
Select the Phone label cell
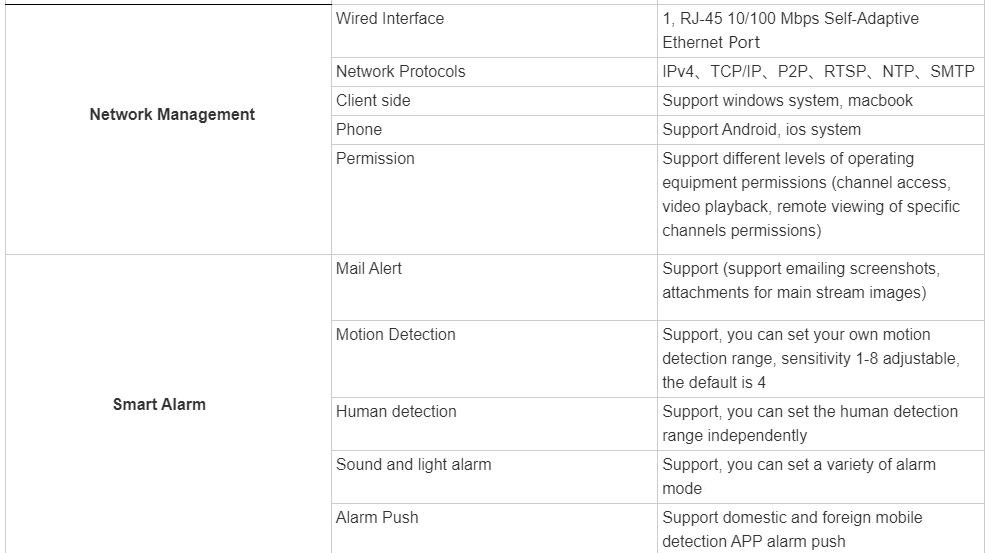point(359,130)
